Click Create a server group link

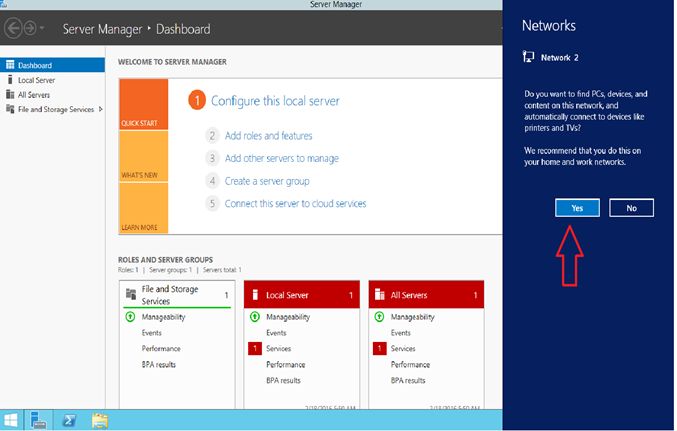[x=267, y=181]
